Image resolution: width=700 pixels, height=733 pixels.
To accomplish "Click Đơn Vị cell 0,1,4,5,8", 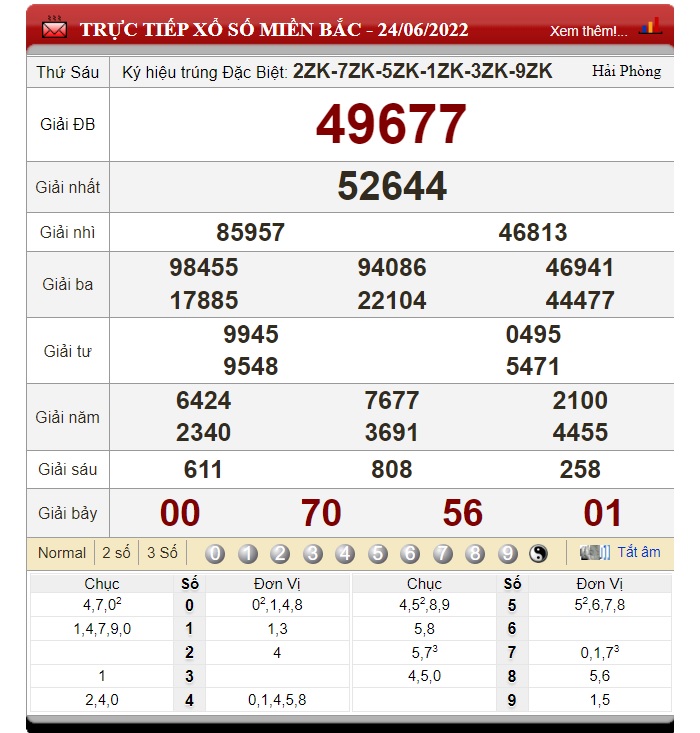I will tap(277, 700).
